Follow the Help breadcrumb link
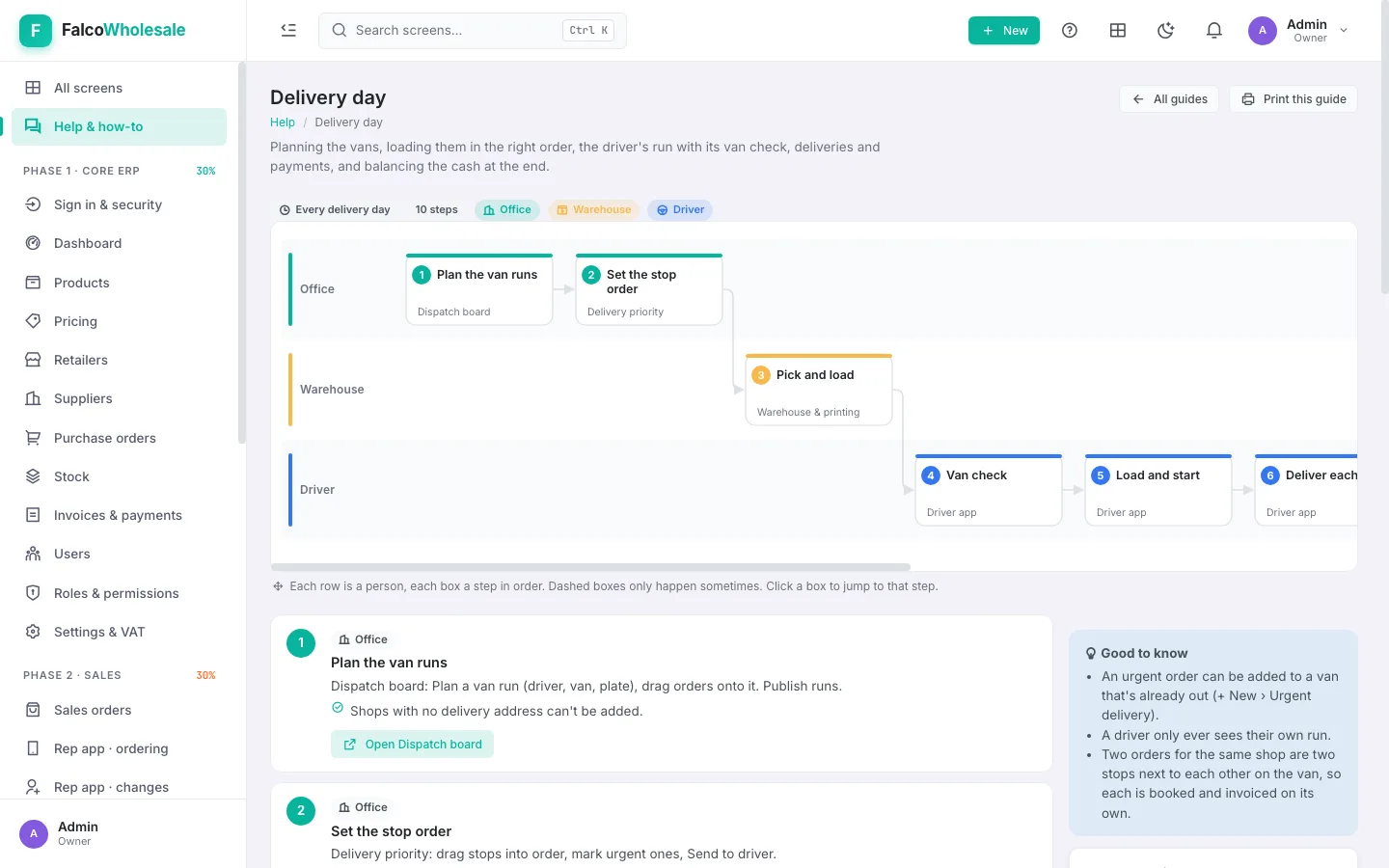Screen dimensions: 1389x868 [283, 122]
